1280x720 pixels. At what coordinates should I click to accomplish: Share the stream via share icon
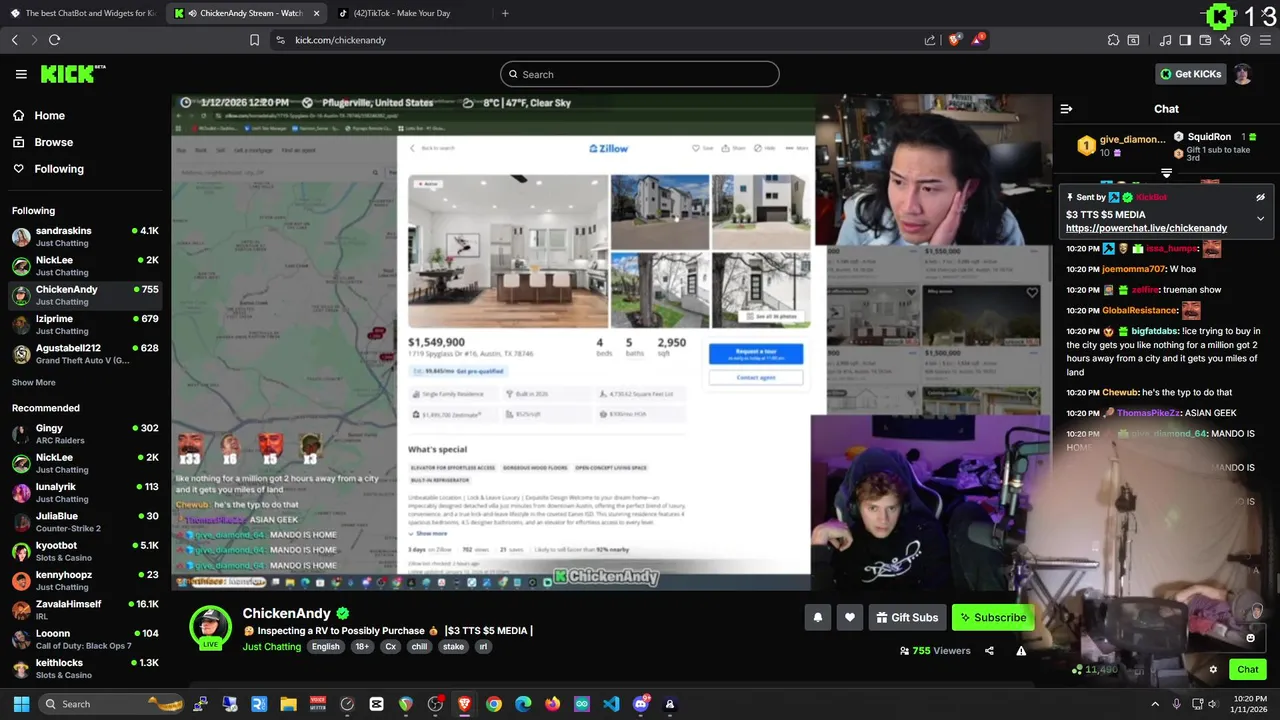click(989, 651)
